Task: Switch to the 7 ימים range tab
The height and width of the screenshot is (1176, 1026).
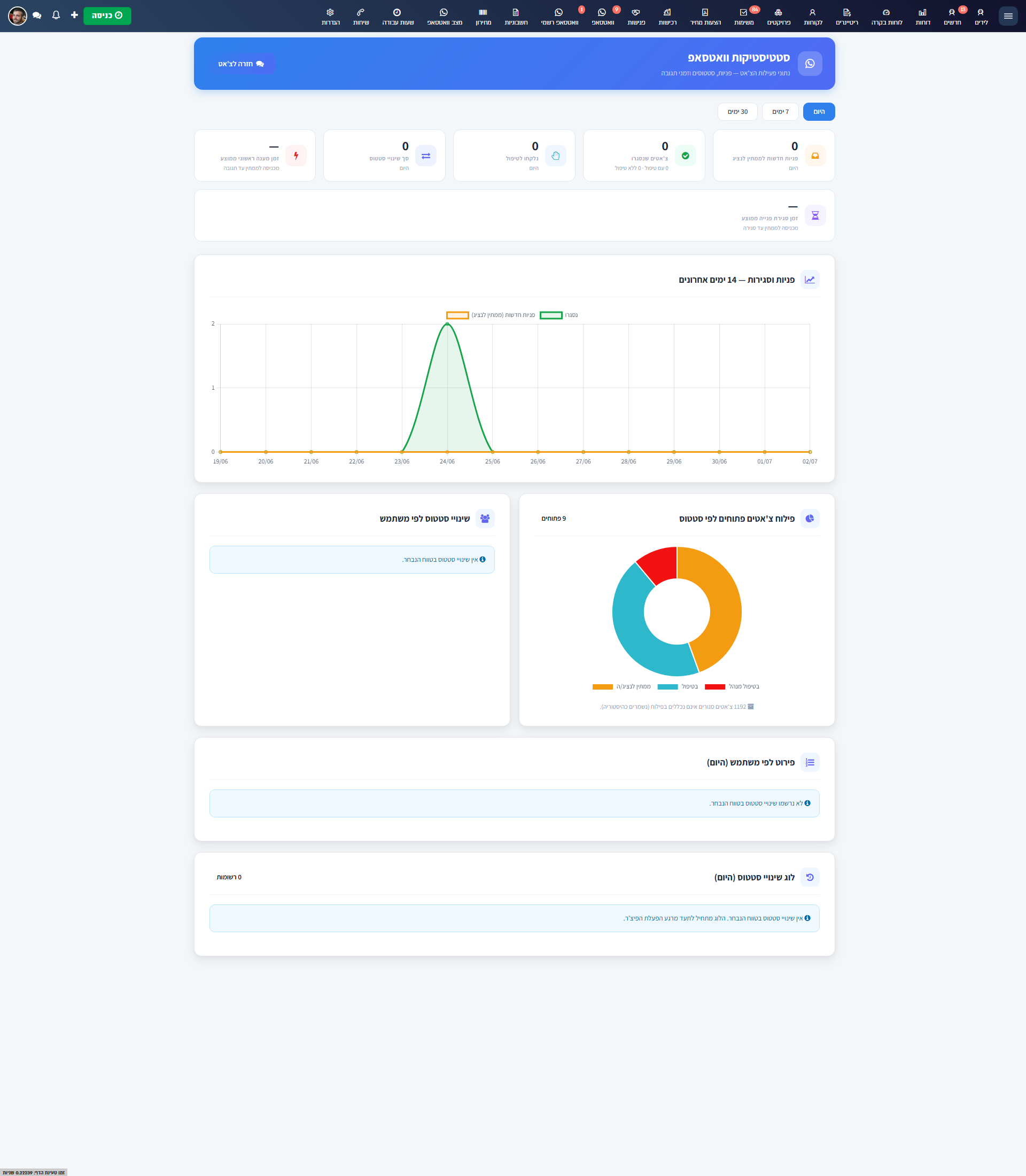Action: click(x=780, y=112)
